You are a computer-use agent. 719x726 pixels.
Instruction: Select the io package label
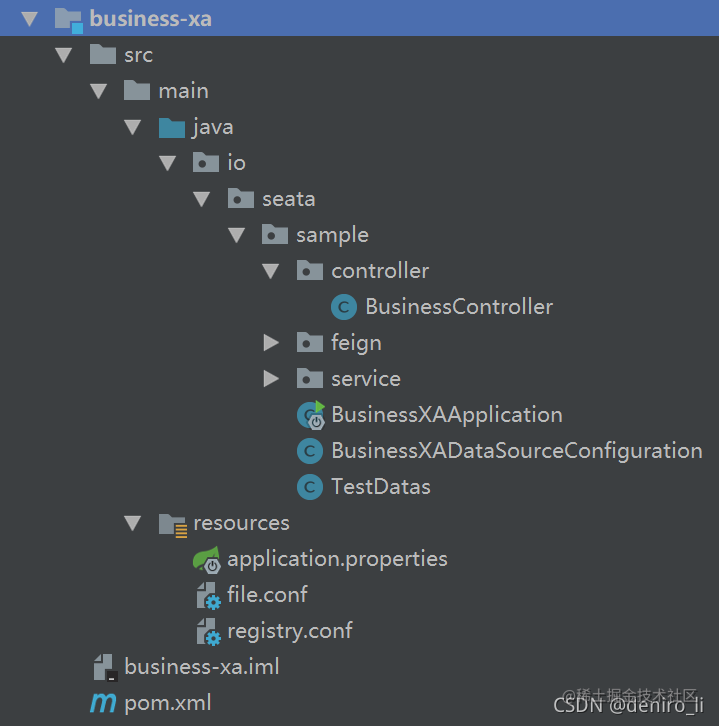[237, 163]
